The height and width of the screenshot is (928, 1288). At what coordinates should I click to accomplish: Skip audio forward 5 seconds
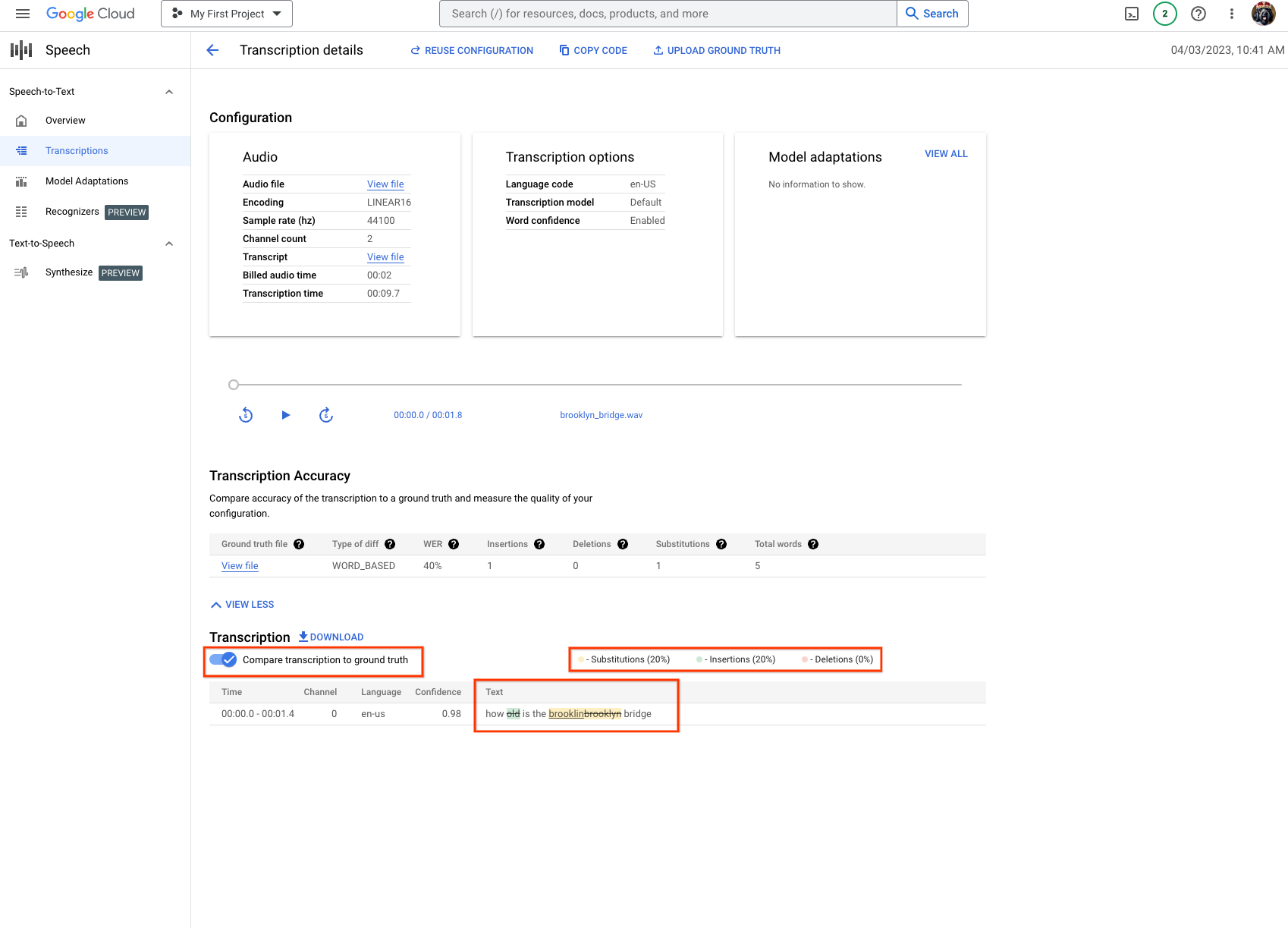tap(326, 415)
